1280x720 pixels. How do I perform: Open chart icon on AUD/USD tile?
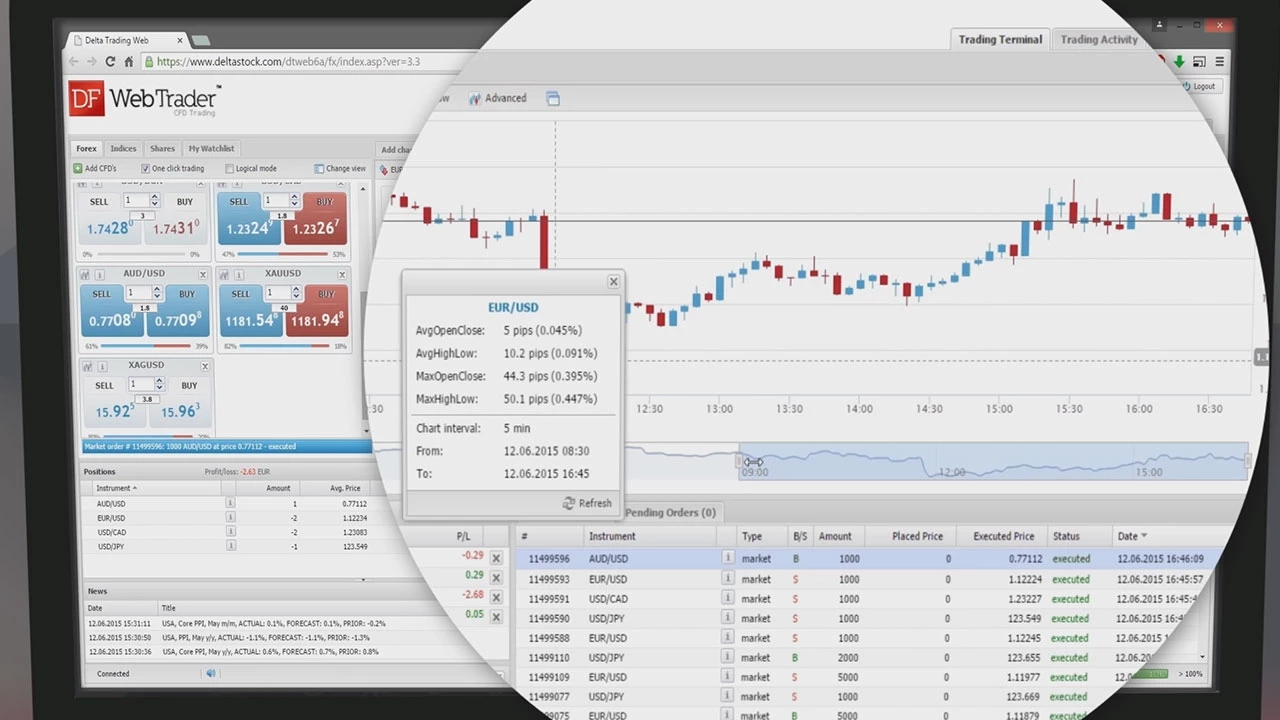[x=86, y=274]
